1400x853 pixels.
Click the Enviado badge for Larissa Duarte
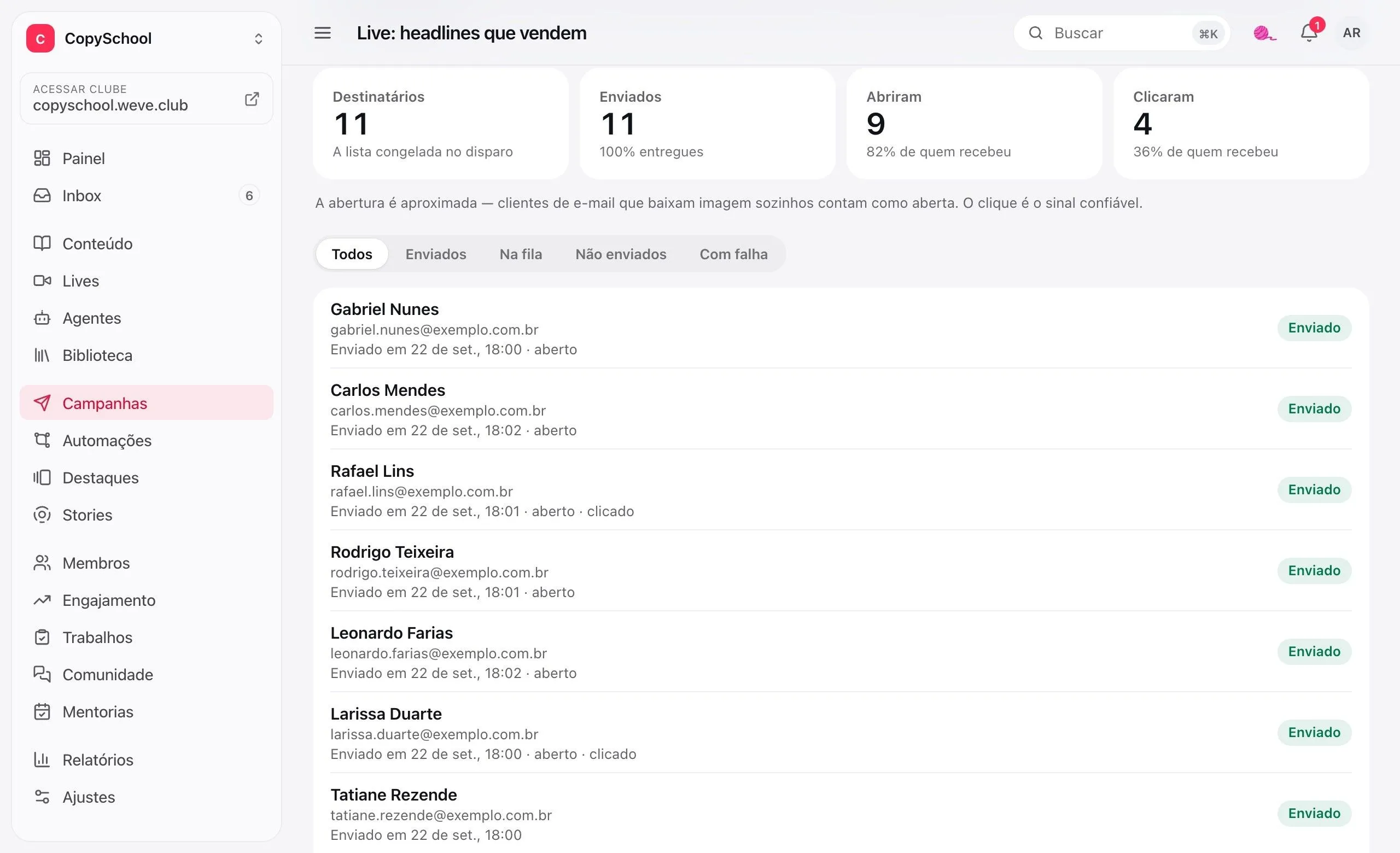[x=1314, y=732]
